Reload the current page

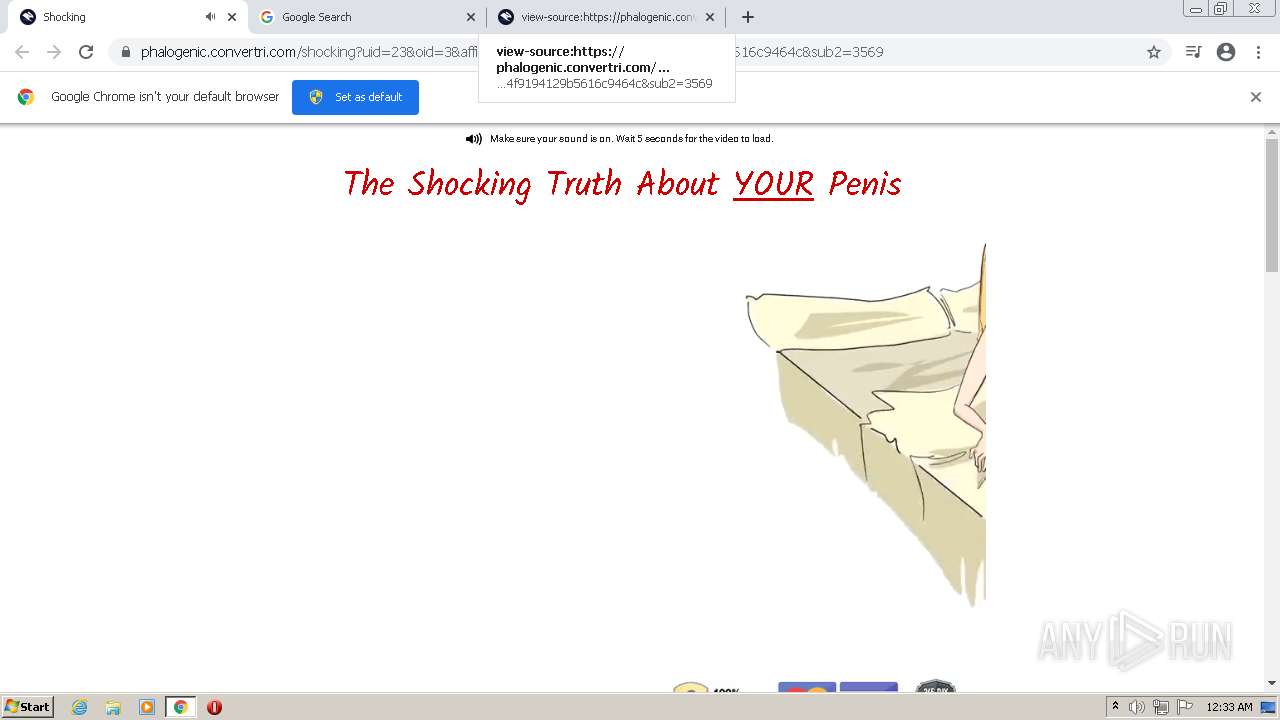(86, 52)
